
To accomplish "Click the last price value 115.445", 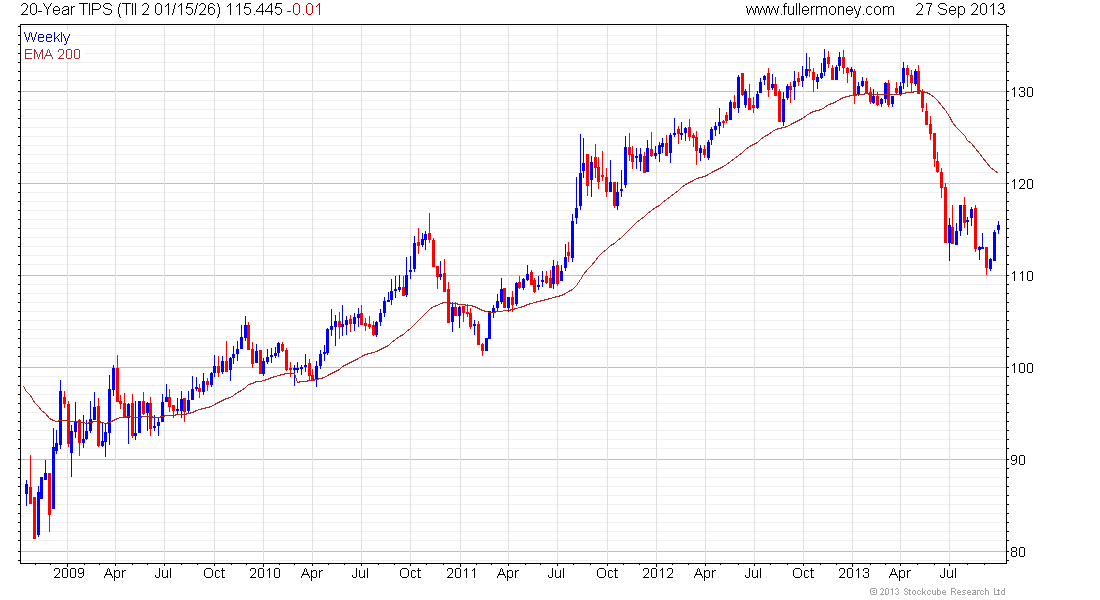I will click(x=253, y=10).
